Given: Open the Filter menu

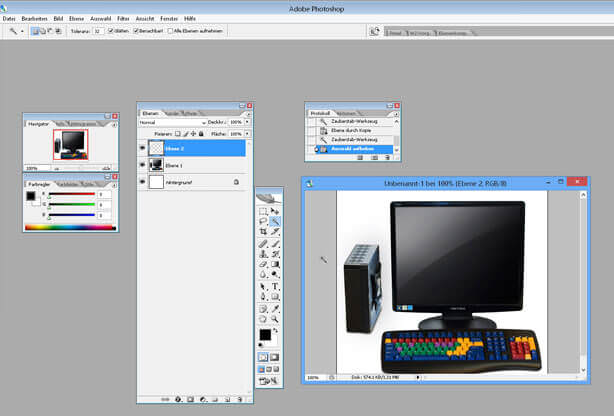Looking at the screenshot, I should click(123, 18).
